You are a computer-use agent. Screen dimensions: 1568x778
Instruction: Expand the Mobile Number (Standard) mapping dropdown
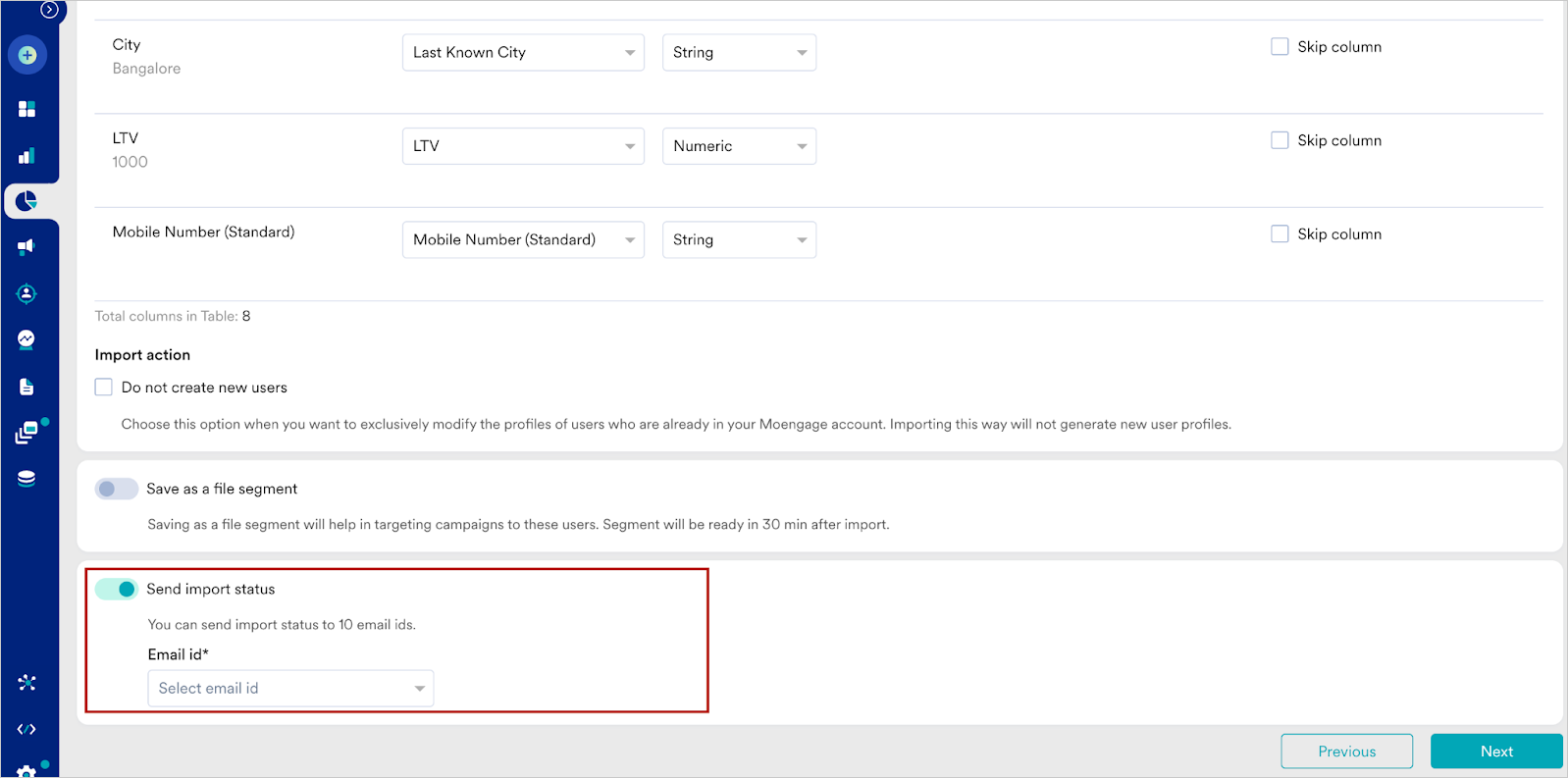(x=523, y=239)
